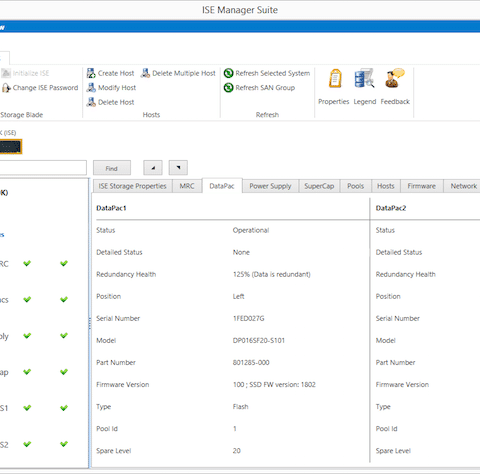The width and height of the screenshot is (480, 474).
Task: Click the Create Host icon
Action: (x=91, y=73)
